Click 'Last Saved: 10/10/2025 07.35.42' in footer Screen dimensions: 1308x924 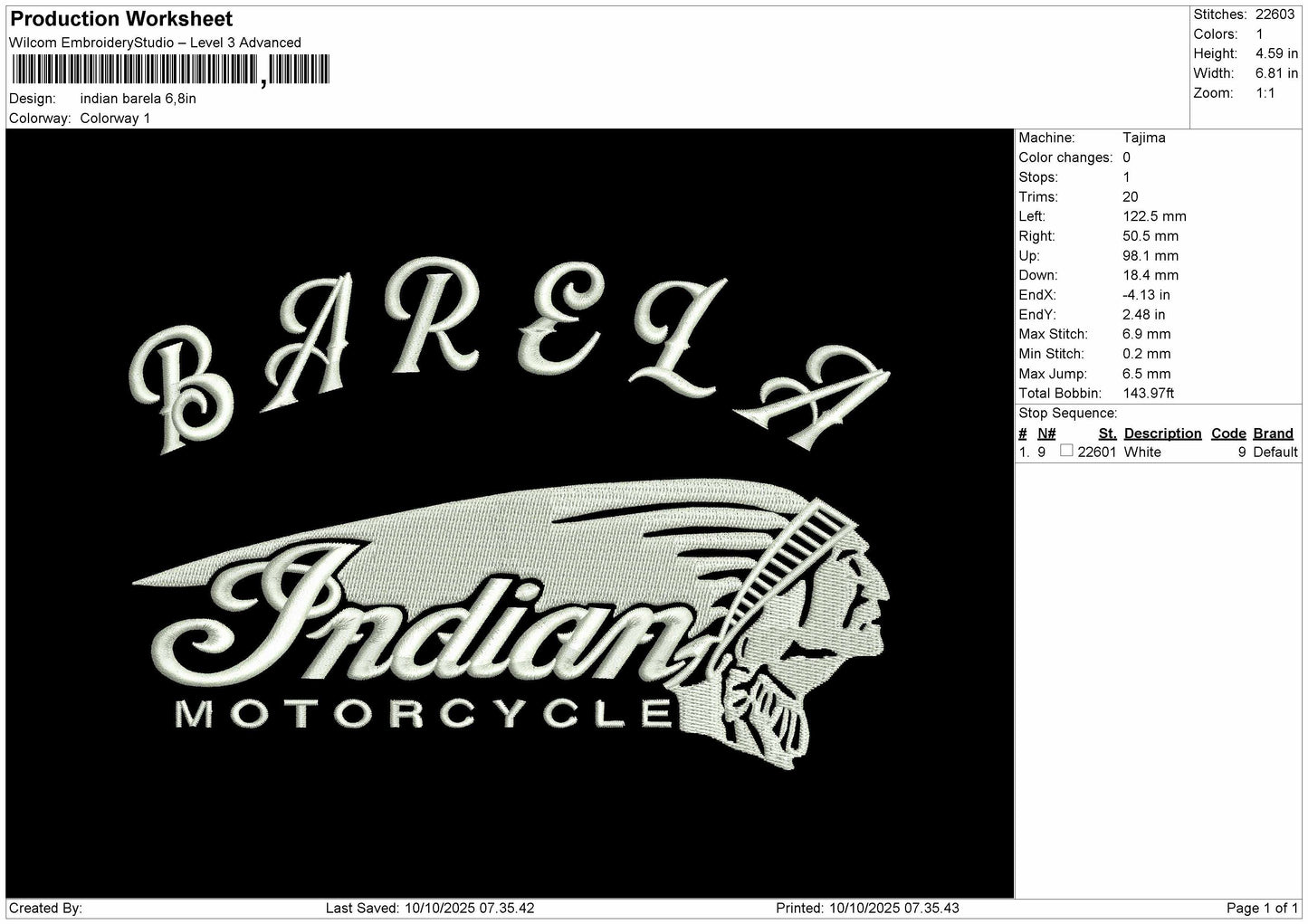tap(430, 908)
